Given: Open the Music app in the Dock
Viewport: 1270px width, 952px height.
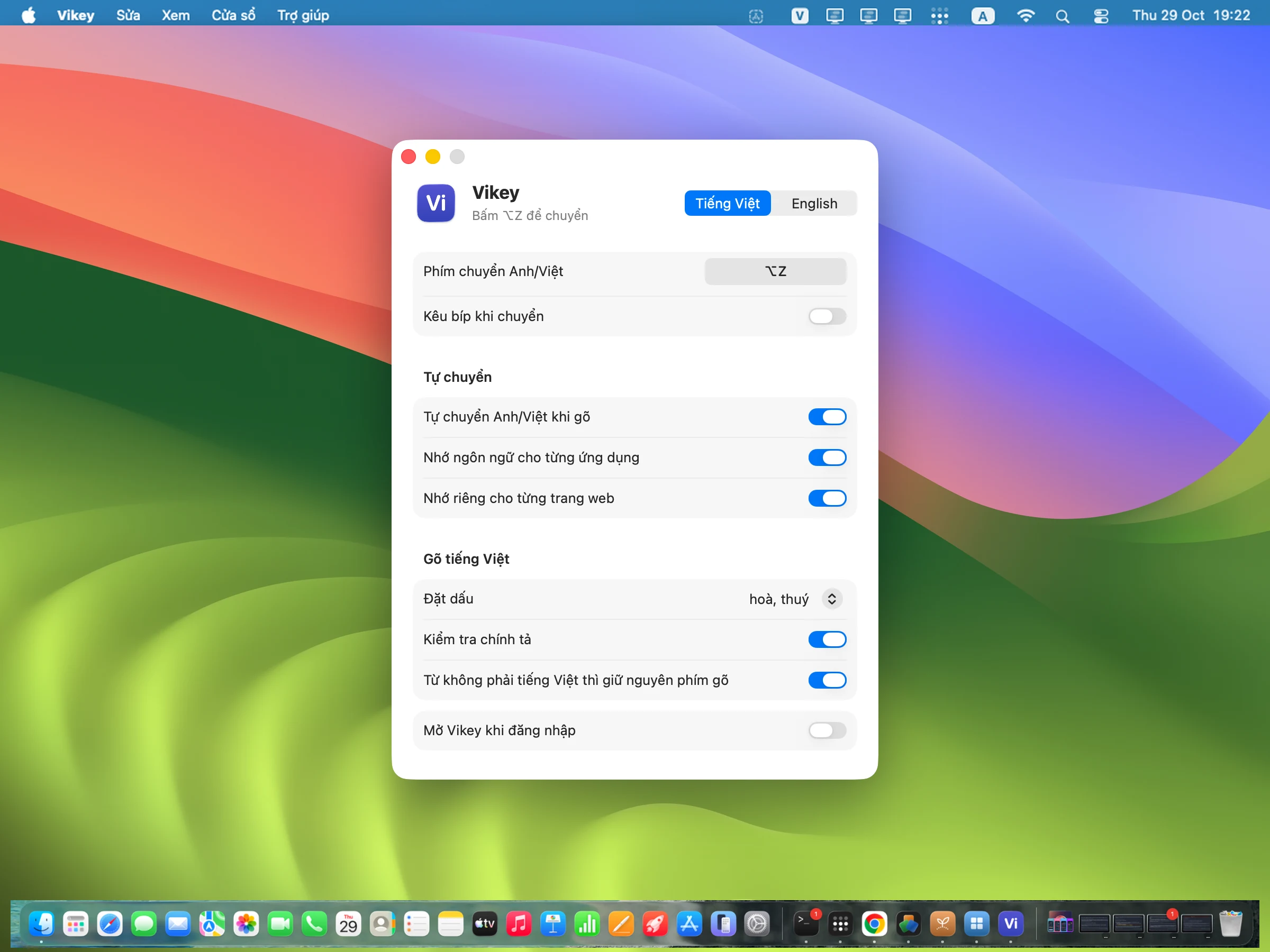Looking at the screenshot, I should point(519,924).
